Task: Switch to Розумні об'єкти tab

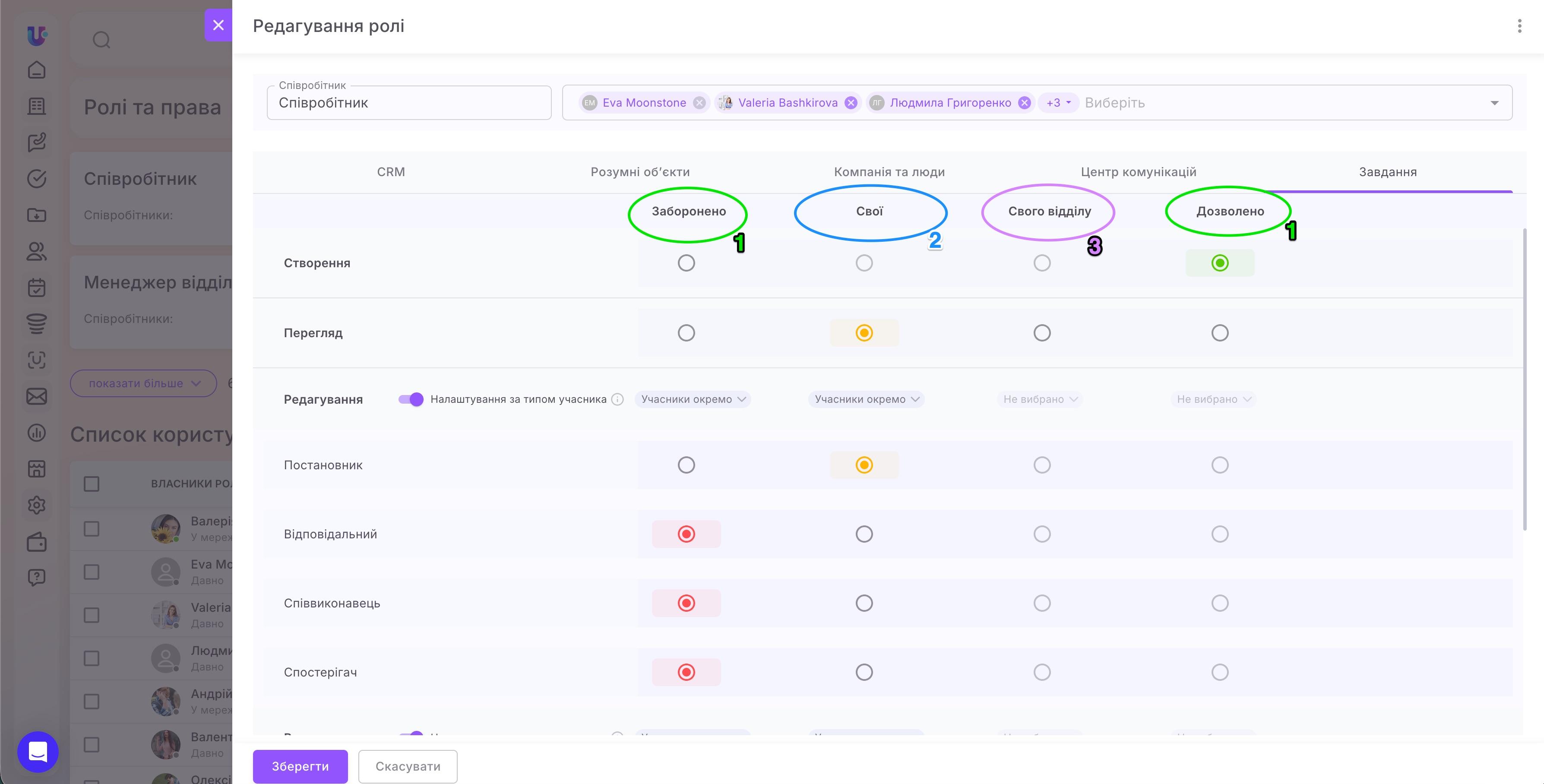Action: (x=640, y=172)
